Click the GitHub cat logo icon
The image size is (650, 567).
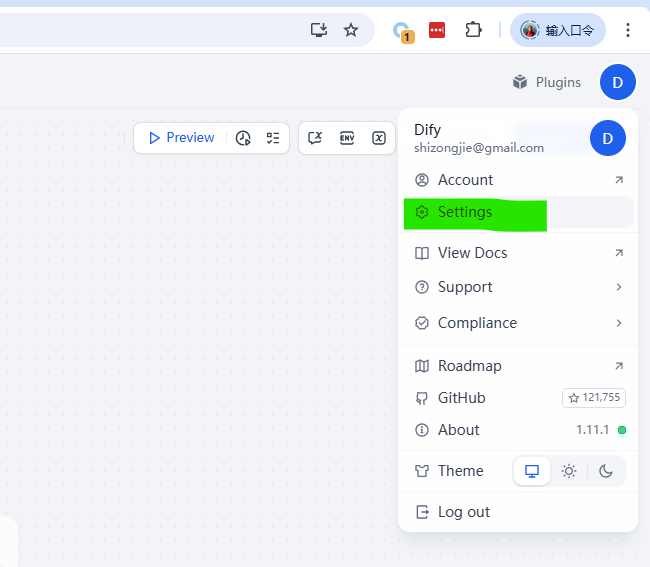pos(422,398)
